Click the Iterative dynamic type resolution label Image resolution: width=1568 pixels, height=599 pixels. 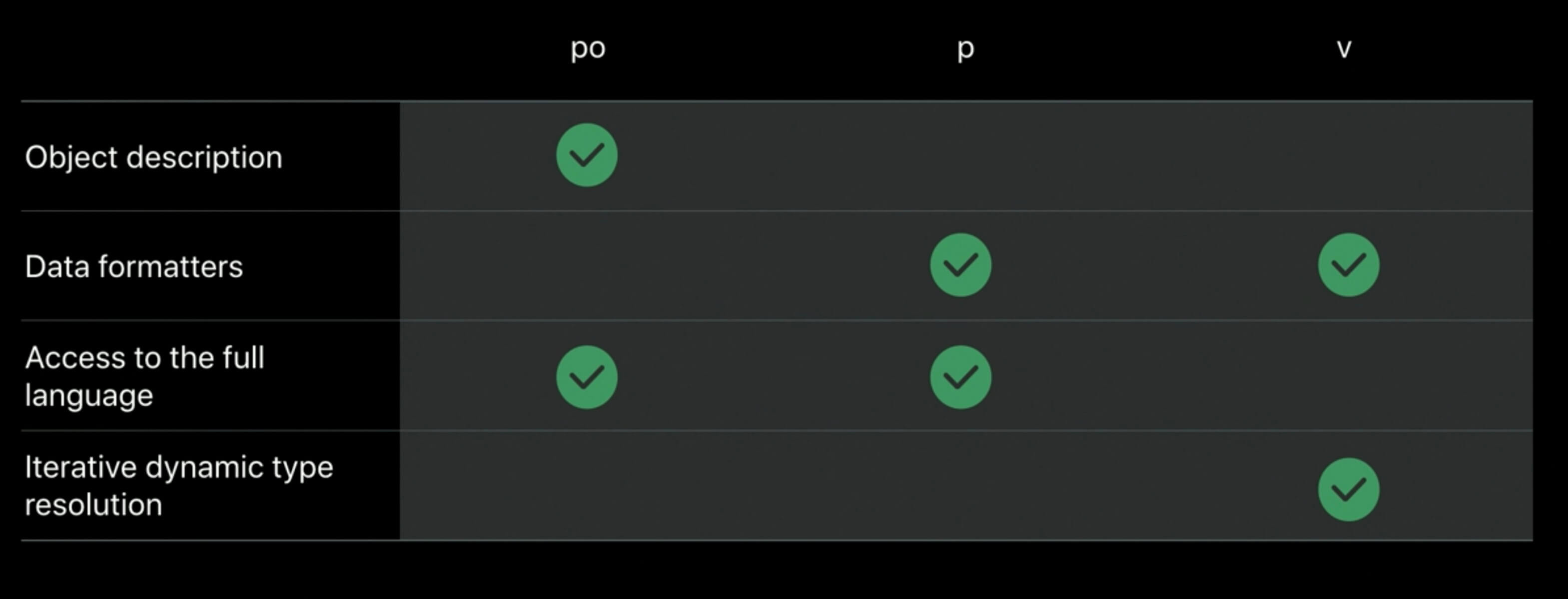tap(179, 485)
